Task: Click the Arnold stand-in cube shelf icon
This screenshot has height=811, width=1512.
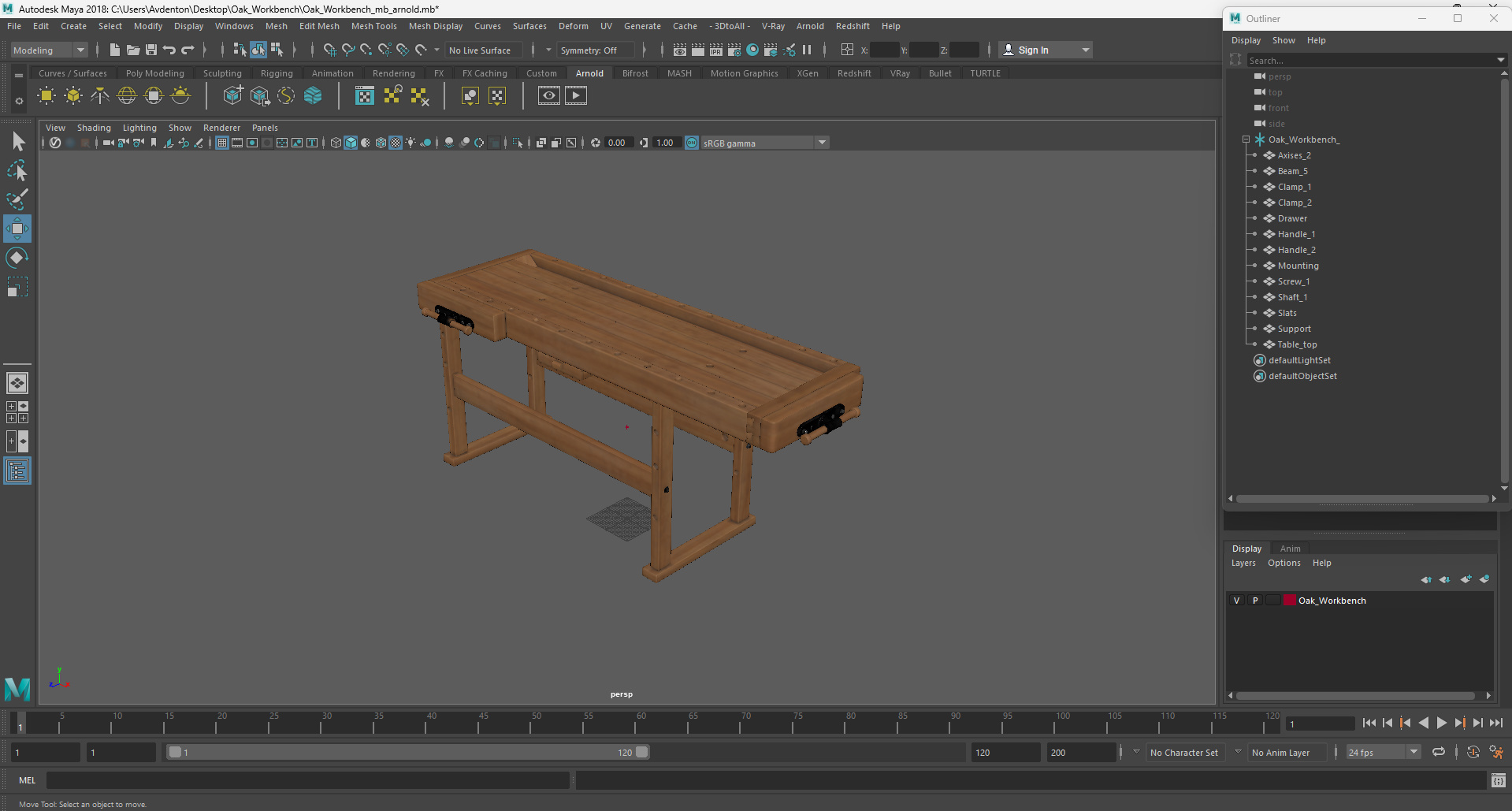Action: (x=232, y=96)
